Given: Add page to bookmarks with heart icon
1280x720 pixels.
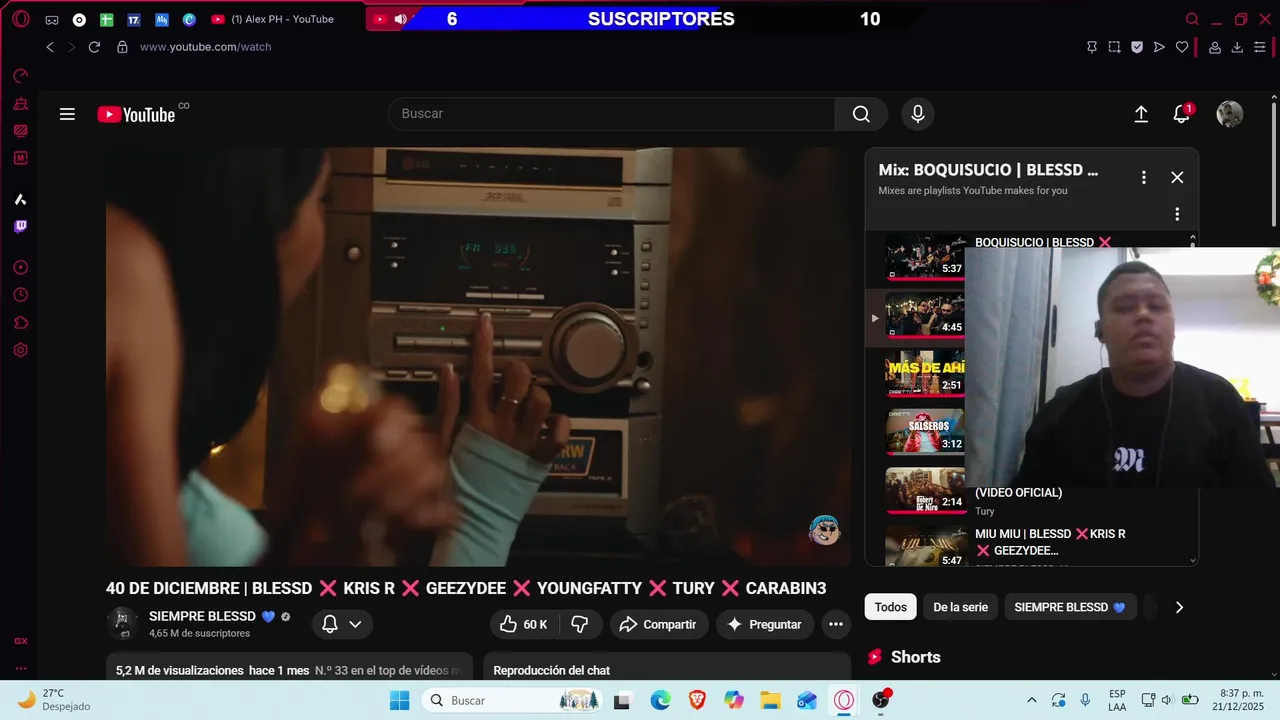Looking at the screenshot, I should [1182, 47].
